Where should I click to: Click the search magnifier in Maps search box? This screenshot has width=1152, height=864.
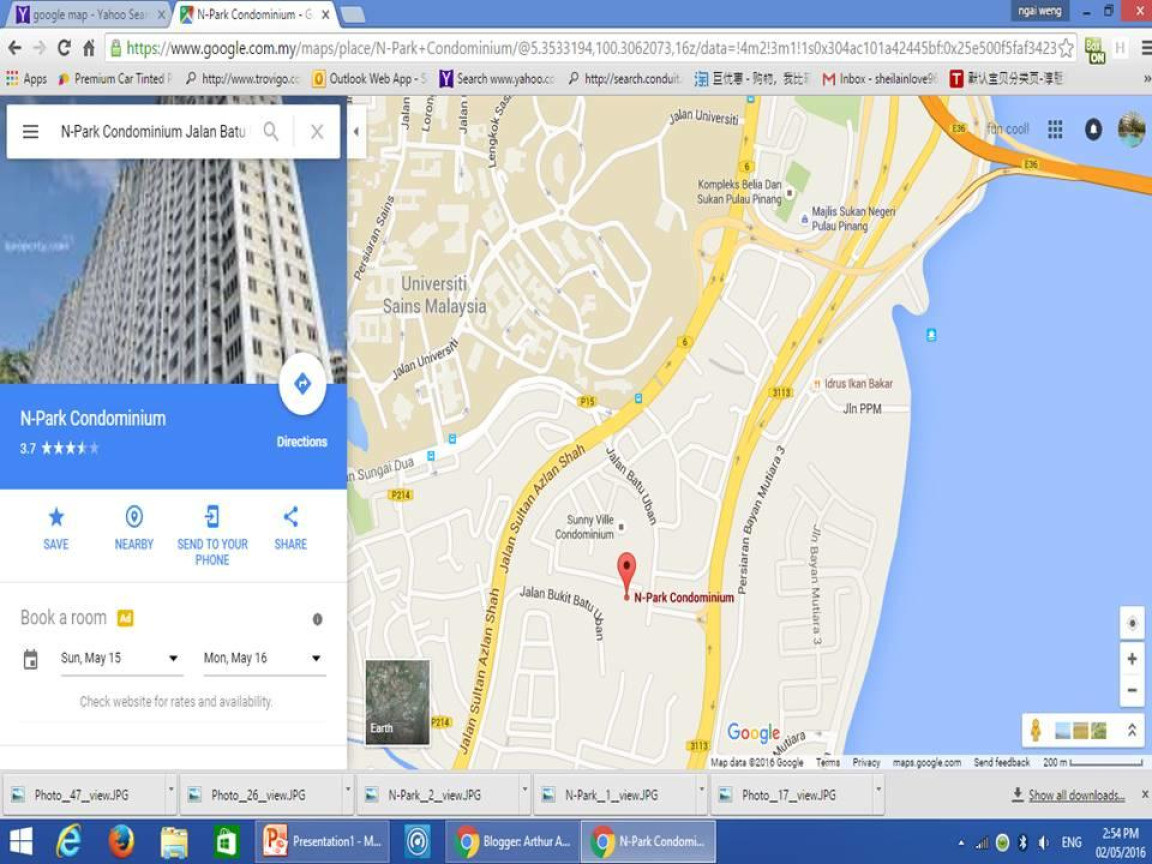coord(271,132)
